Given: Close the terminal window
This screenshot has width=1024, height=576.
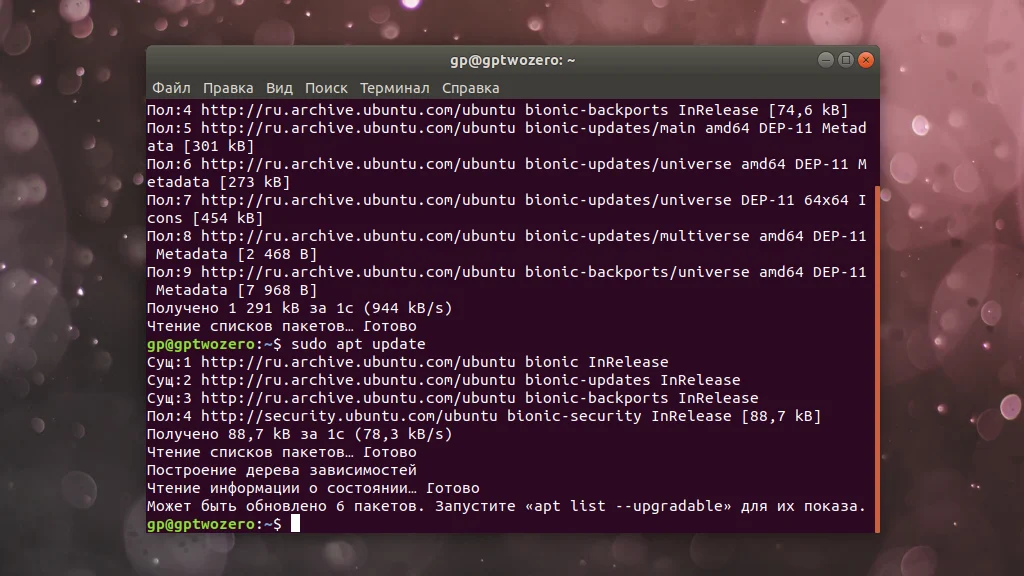Looking at the screenshot, I should point(866,60).
